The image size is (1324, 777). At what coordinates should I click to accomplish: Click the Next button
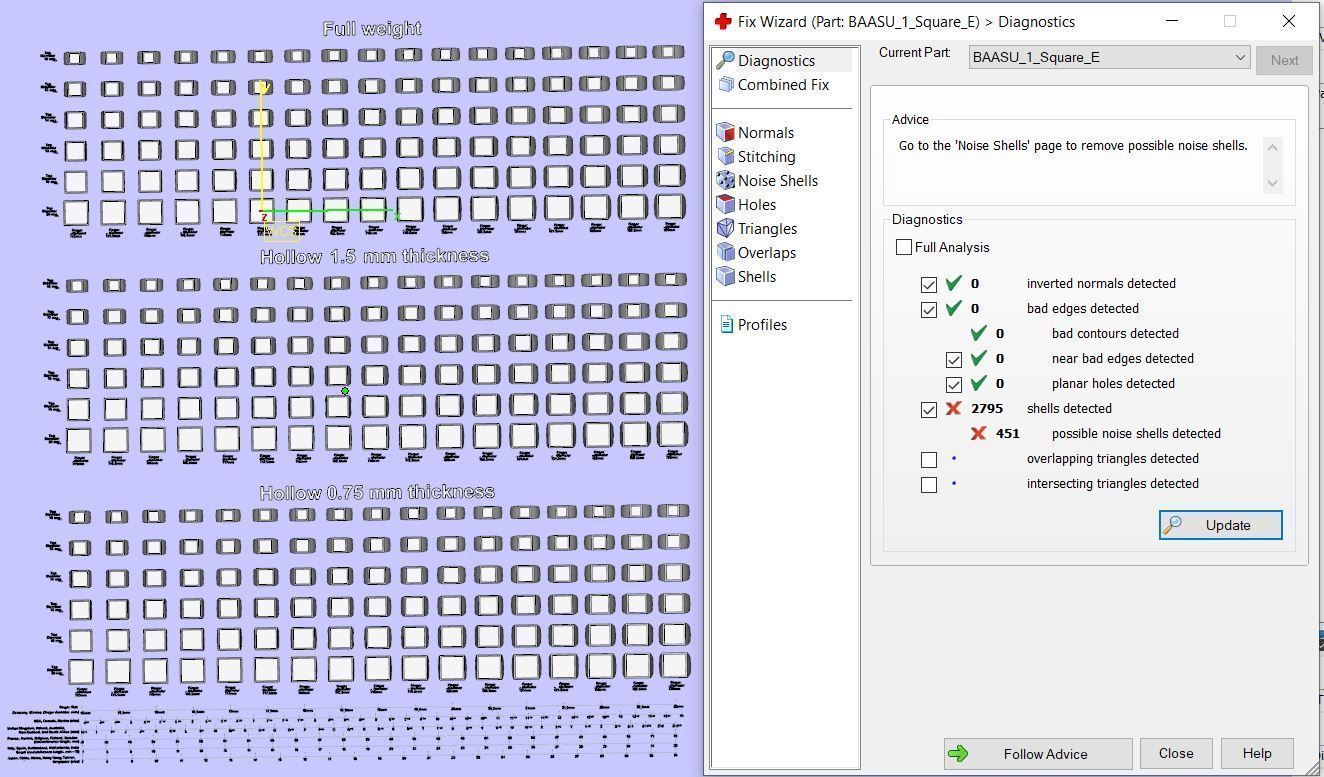pos(1284,59)
